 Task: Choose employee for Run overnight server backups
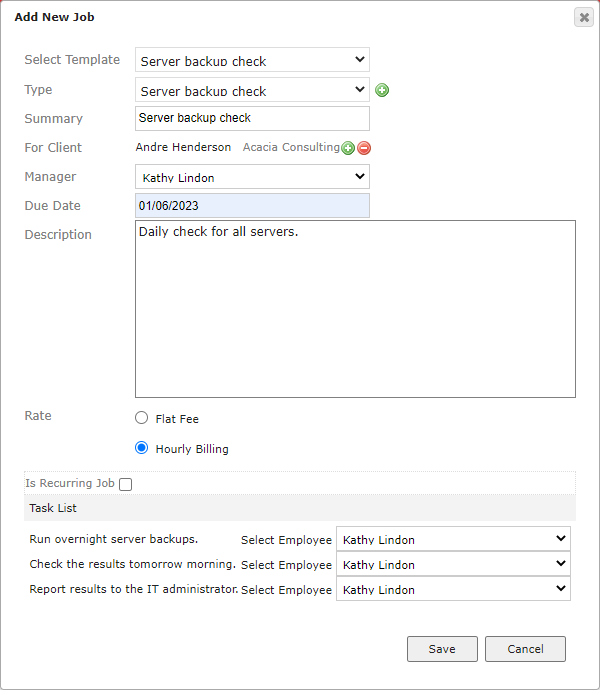453,539
